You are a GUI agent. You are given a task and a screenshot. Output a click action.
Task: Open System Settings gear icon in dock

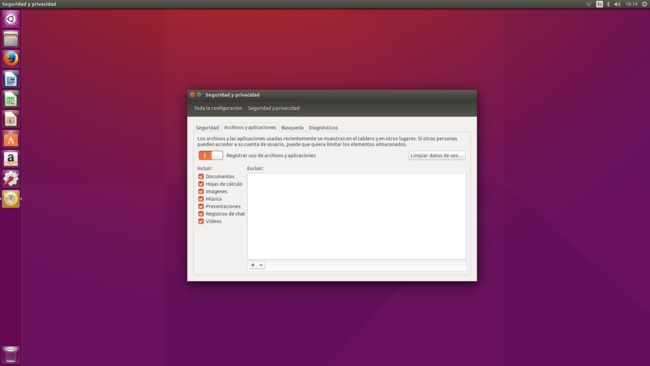tap(11, 179)
